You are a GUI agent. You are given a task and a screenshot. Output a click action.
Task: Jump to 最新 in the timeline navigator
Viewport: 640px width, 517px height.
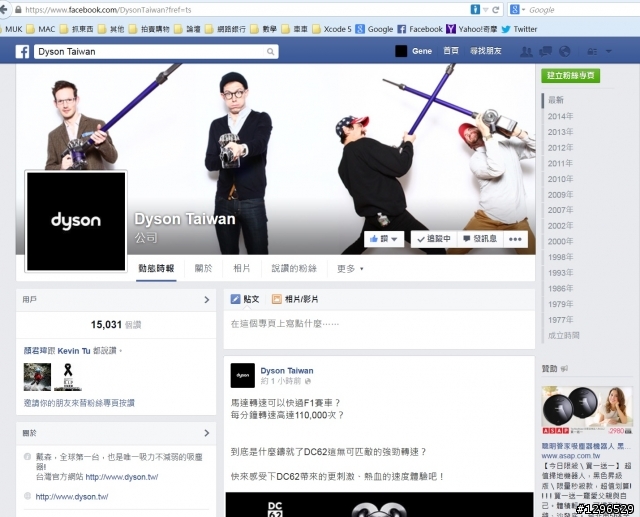[556, 100]
